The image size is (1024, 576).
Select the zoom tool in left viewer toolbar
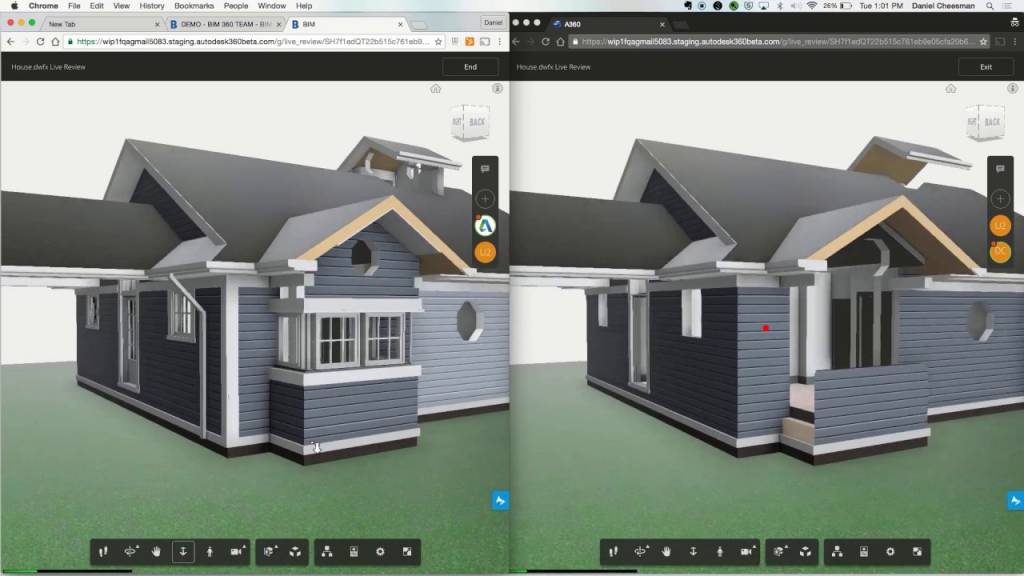(183, 551)
